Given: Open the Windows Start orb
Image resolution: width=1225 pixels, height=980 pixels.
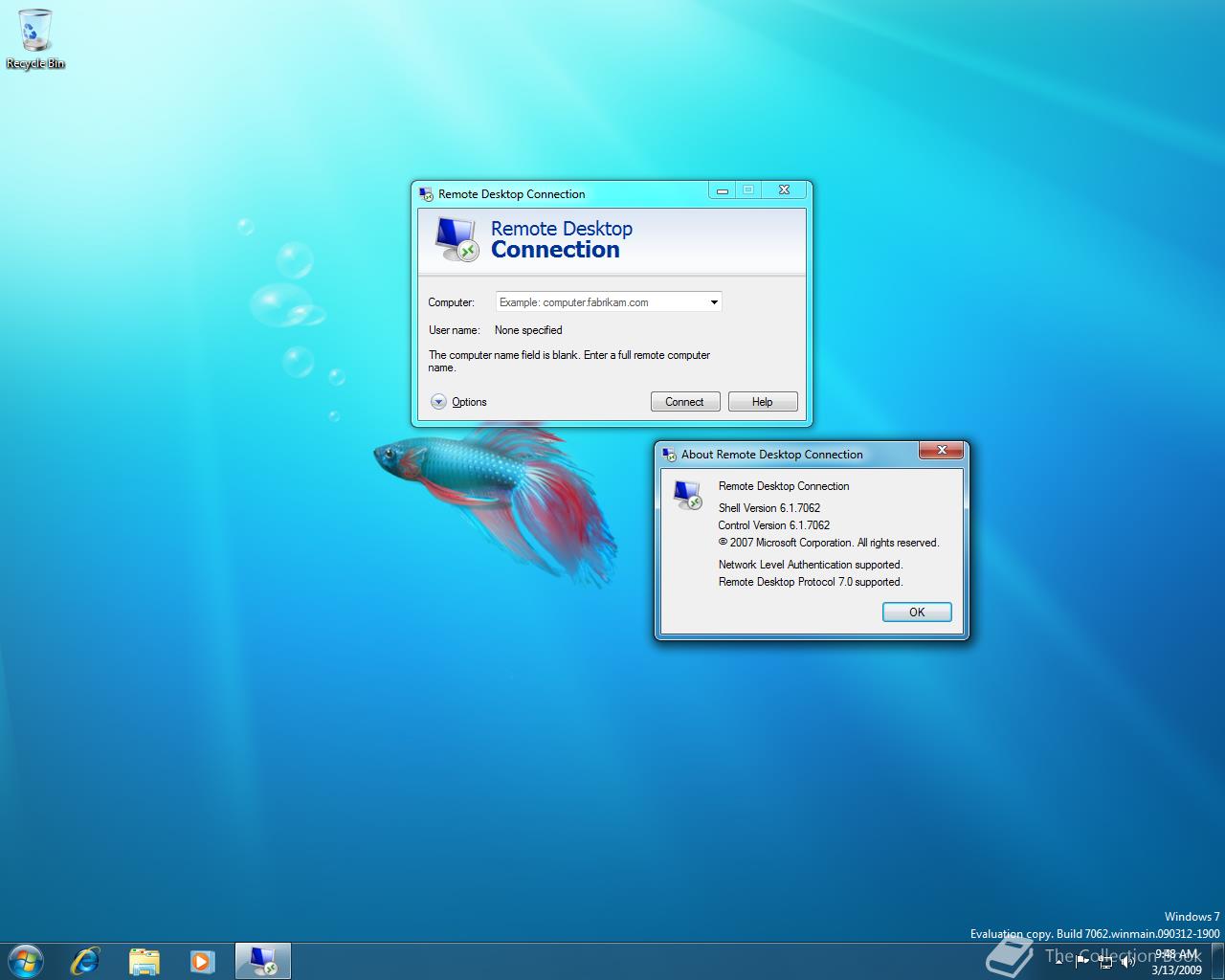Looking at the screenshot, I should point(25,960).
